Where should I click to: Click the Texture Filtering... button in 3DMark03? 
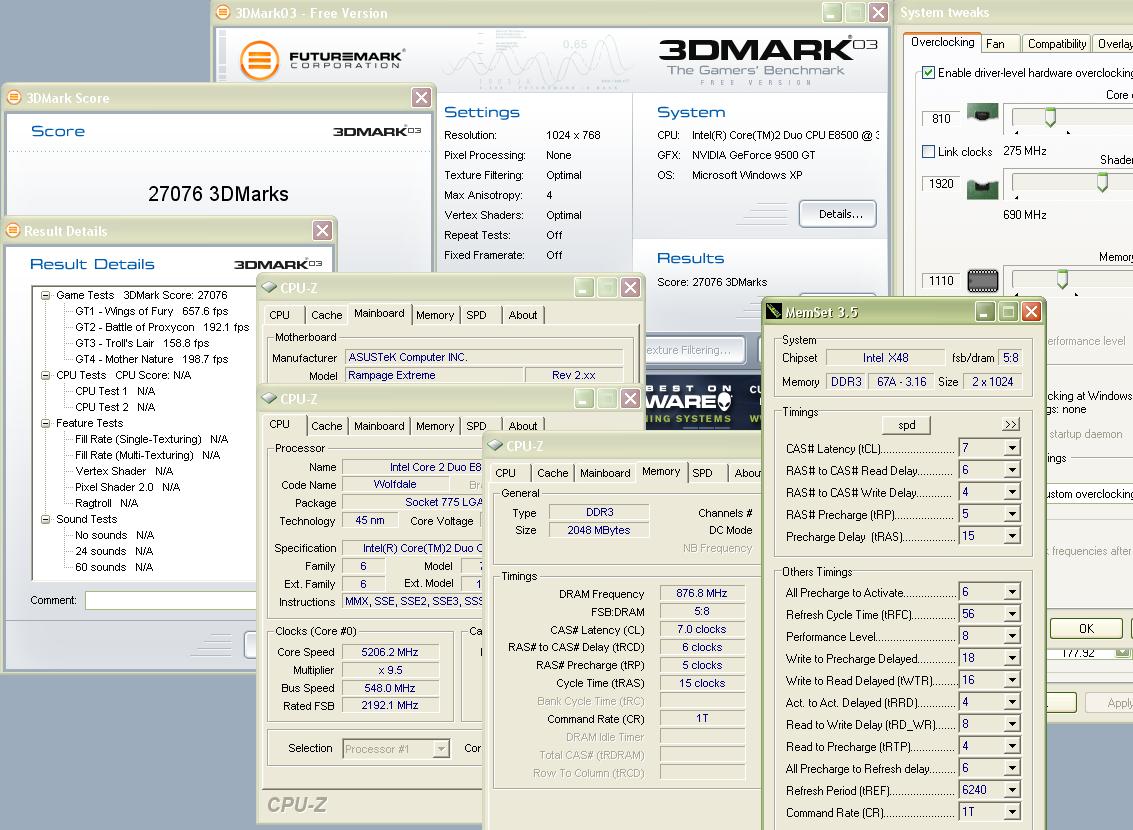pos(693,350)
